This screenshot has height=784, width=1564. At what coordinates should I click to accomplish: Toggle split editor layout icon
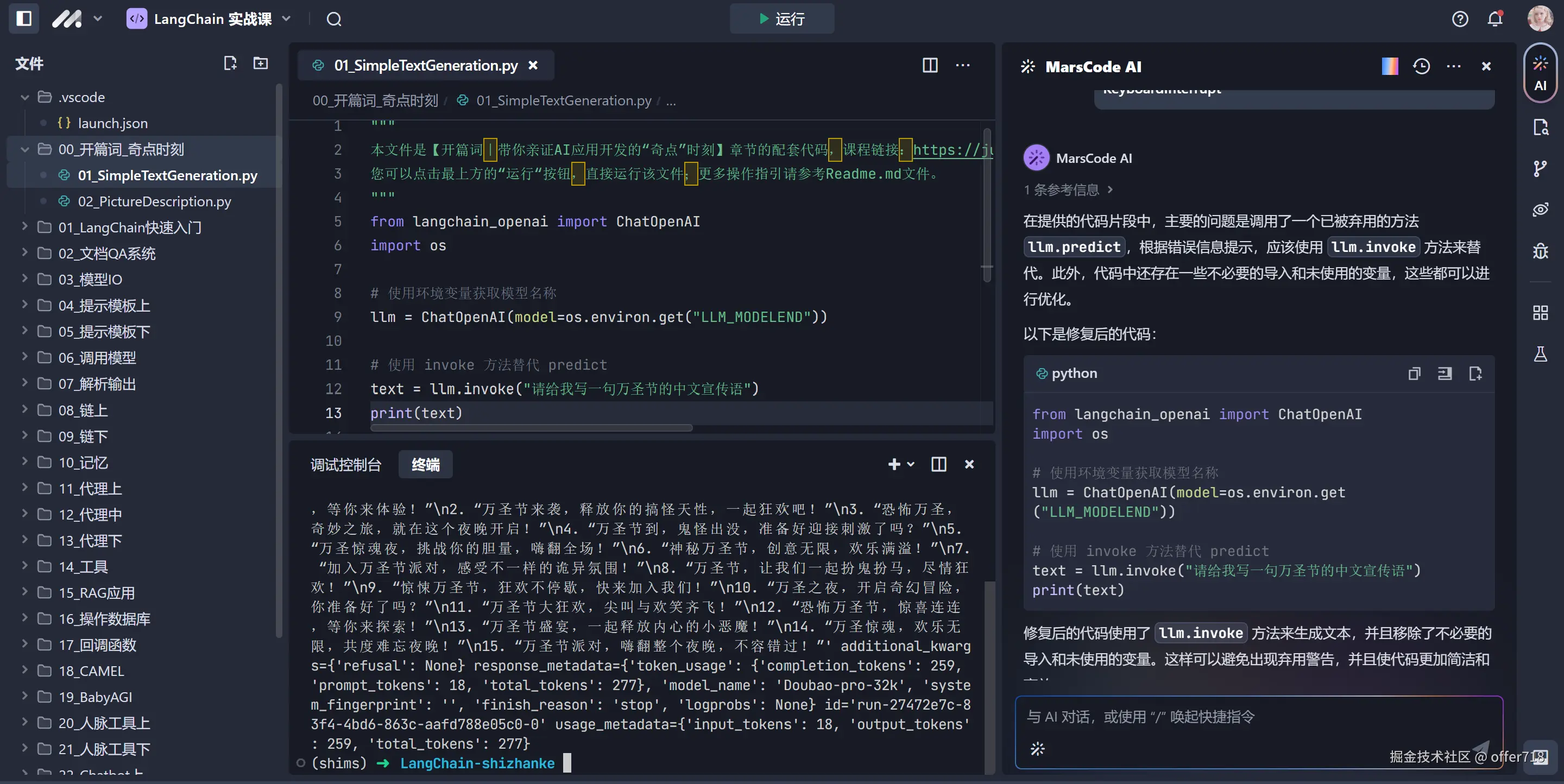pos(930,65)
